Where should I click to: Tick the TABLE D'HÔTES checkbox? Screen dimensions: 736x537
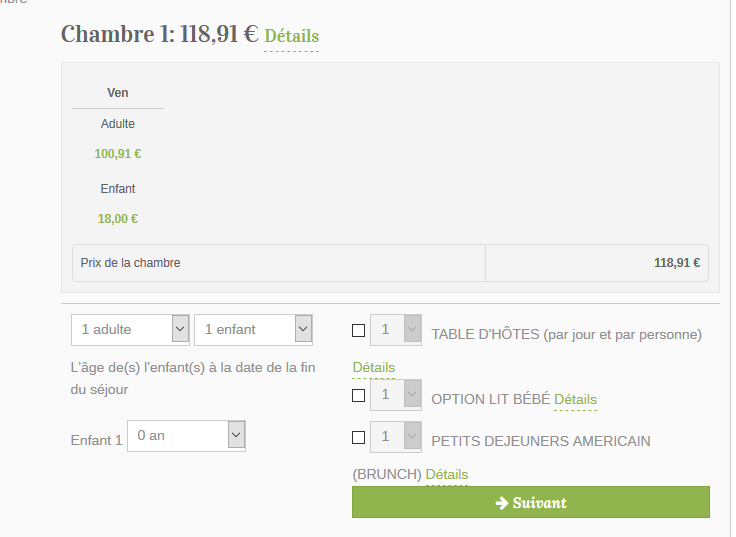359,331
